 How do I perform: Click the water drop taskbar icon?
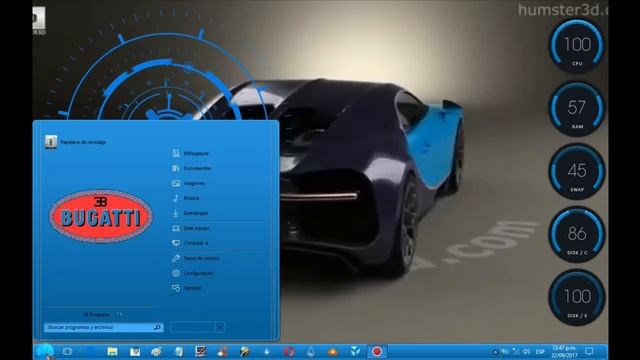point(311,351)
